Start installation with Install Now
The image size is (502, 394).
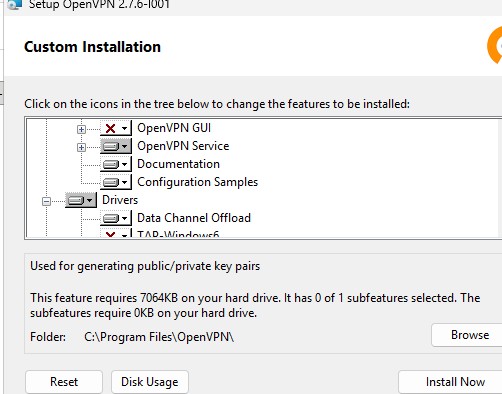pos(451,382)
